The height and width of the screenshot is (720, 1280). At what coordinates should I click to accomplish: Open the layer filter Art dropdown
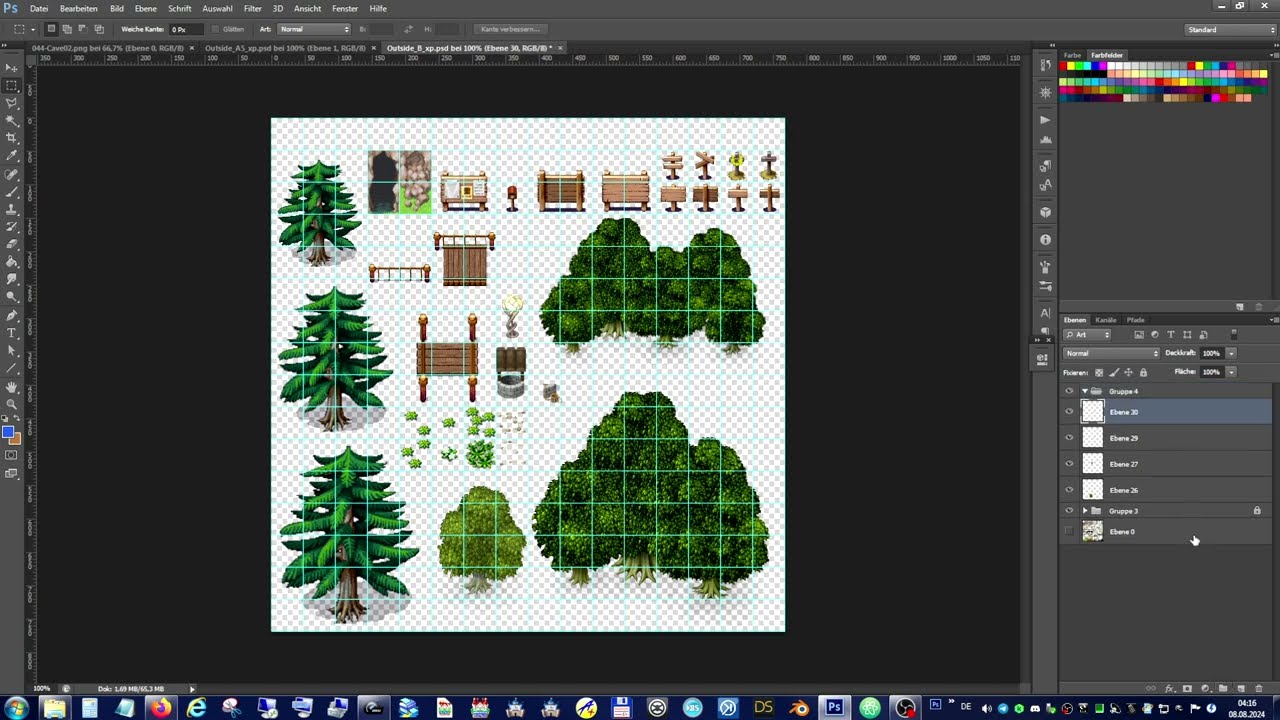tap(1088, 334)
